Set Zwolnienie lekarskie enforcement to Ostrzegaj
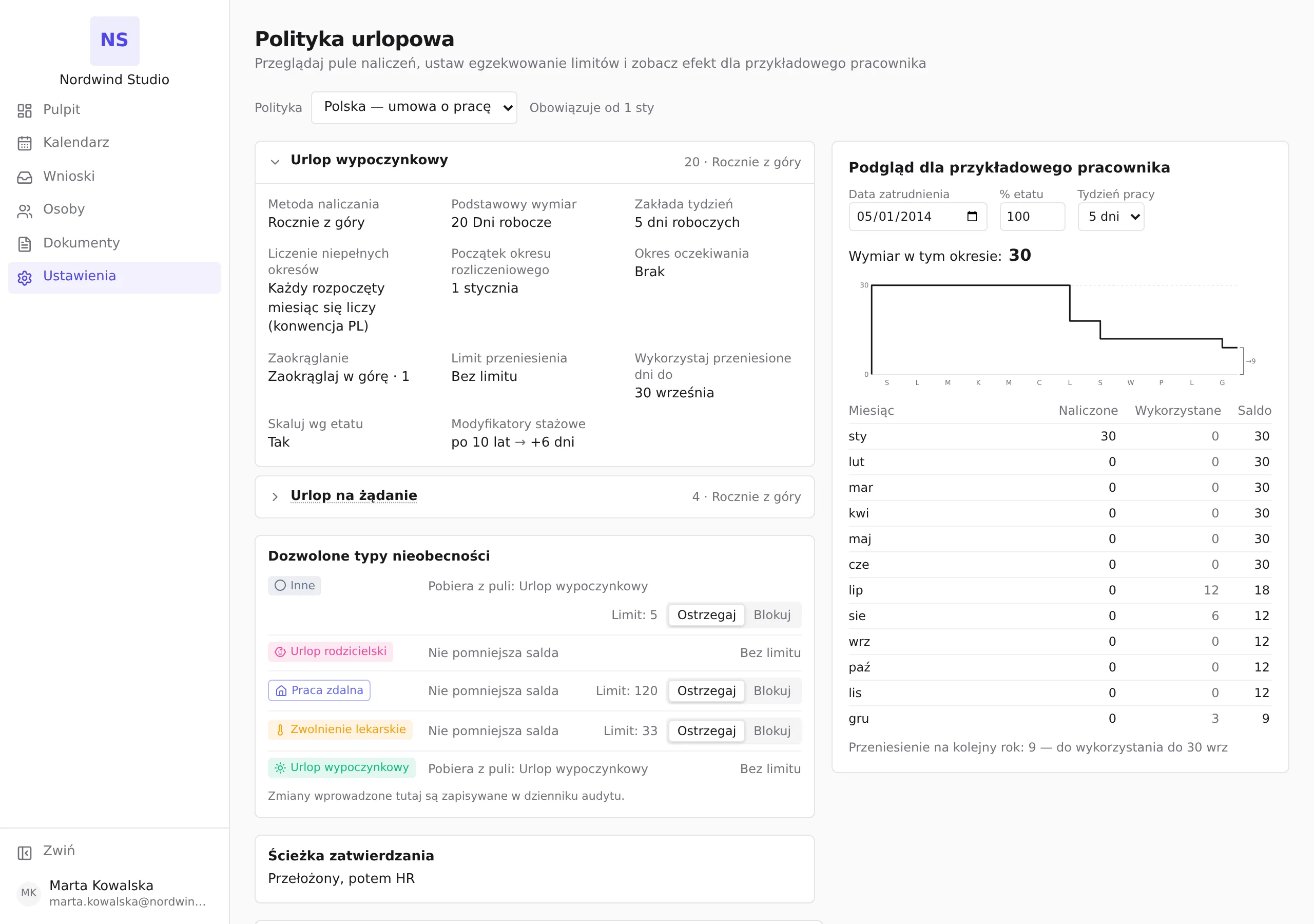Image resolution: width=1314 pixels, height=924 pixels. click(706, 731)
